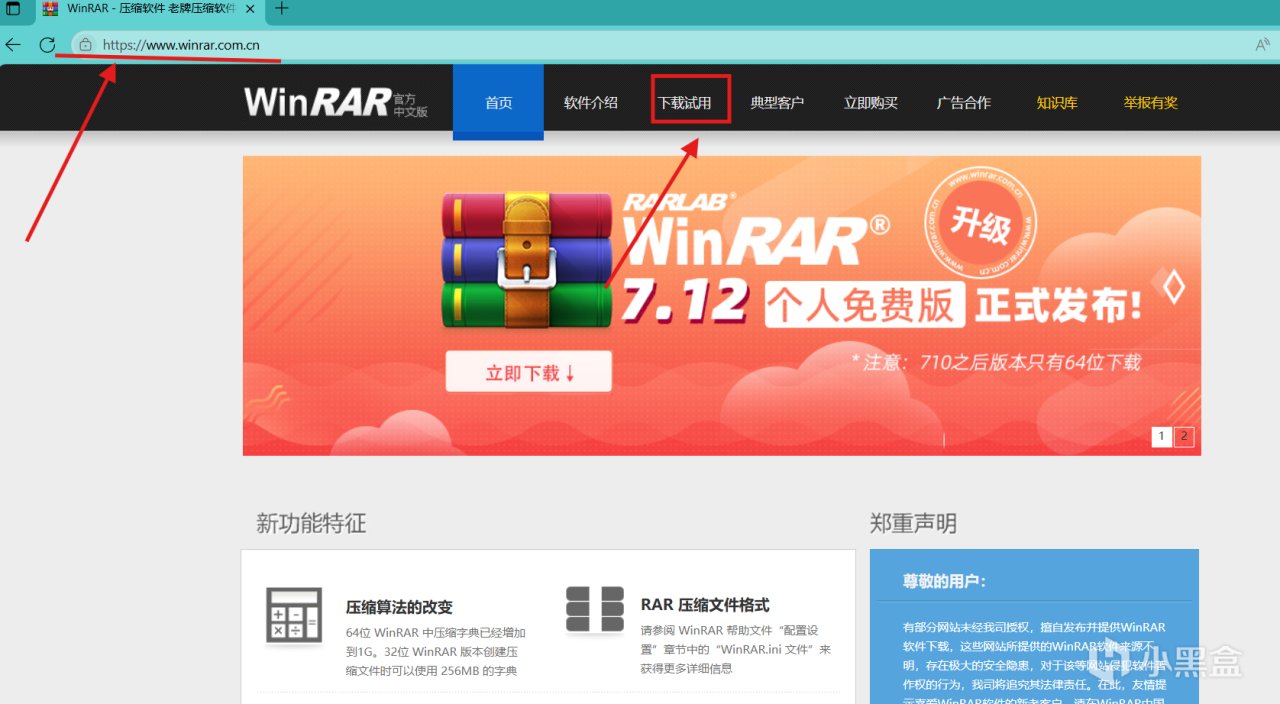Image resolution: width=1280 pixels, height=704 pixels.
Task: Click the 新功能特征 section heading
Action: click(x=311, y=523)
